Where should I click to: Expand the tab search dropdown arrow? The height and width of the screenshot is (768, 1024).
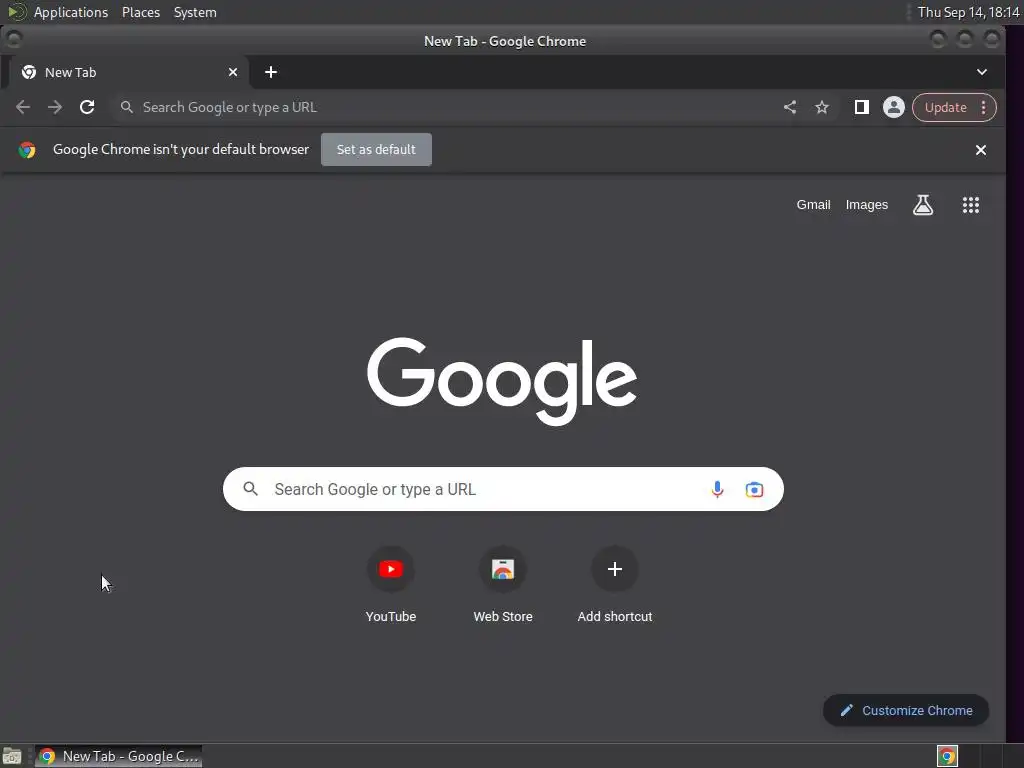pos(982,72)
